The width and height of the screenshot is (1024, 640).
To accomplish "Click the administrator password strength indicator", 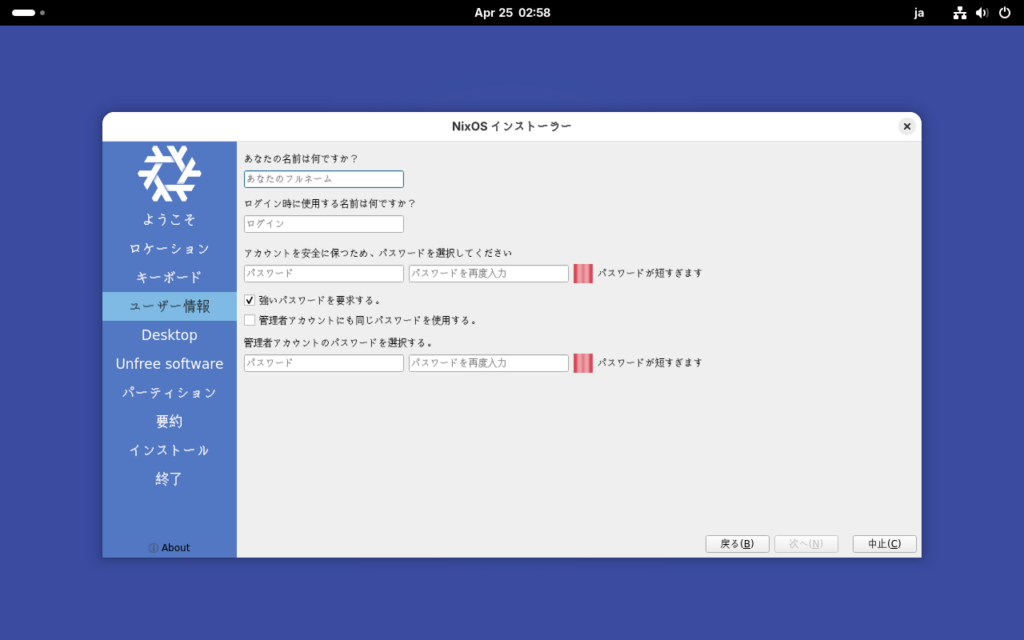I will pyautogui.click(x=583, y=363).
